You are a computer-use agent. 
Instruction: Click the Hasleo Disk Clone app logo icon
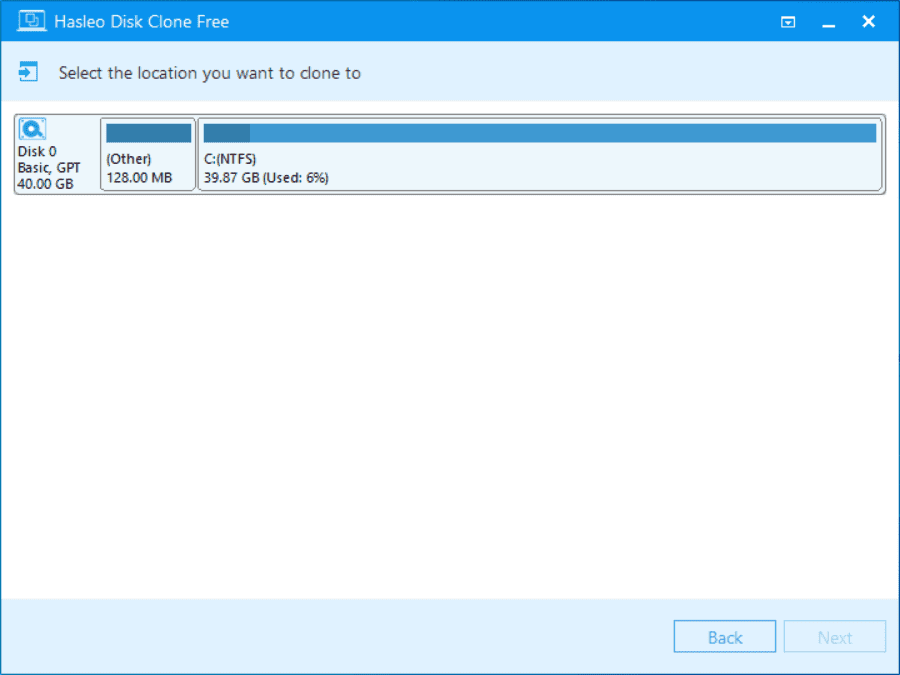pyautogui.click(x=32, y=21)
